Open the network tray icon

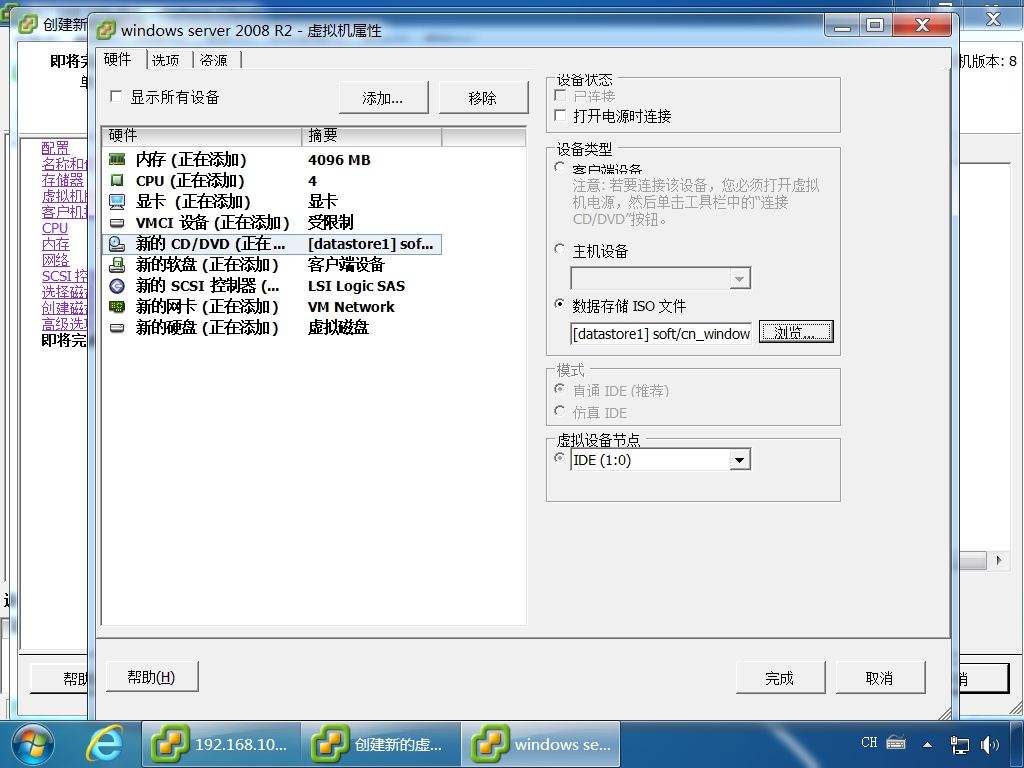click(959, 744)
